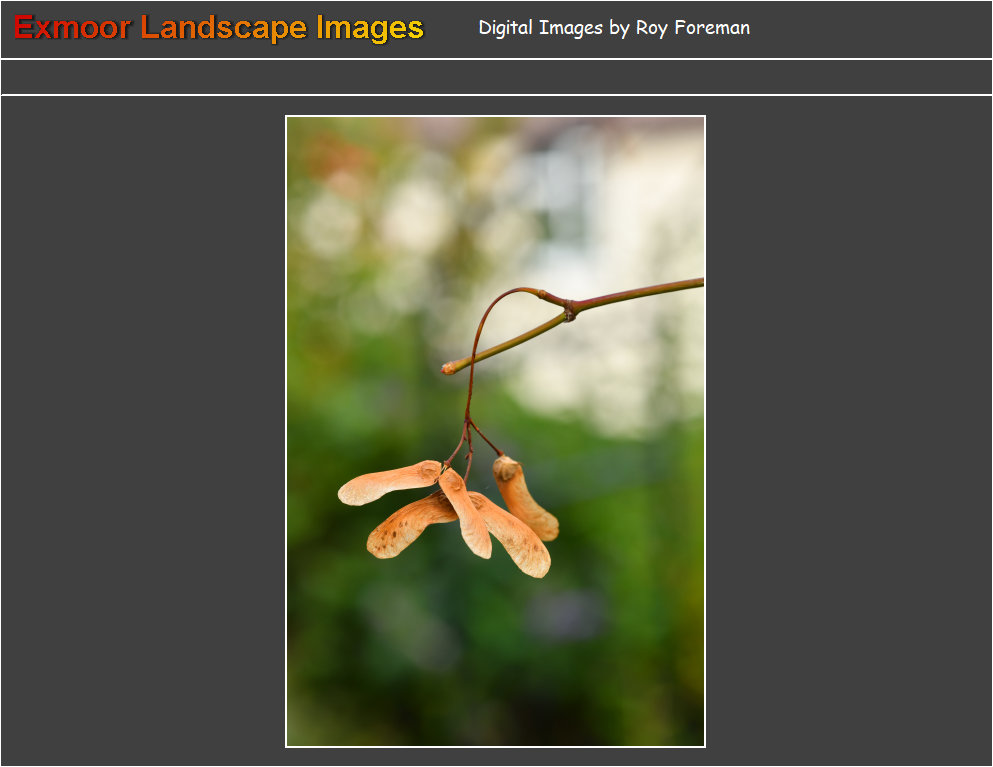Viewport: 993px width, 767px height.
Task: Click the bottom-left speckled seed wing
Action: [408, 525]
